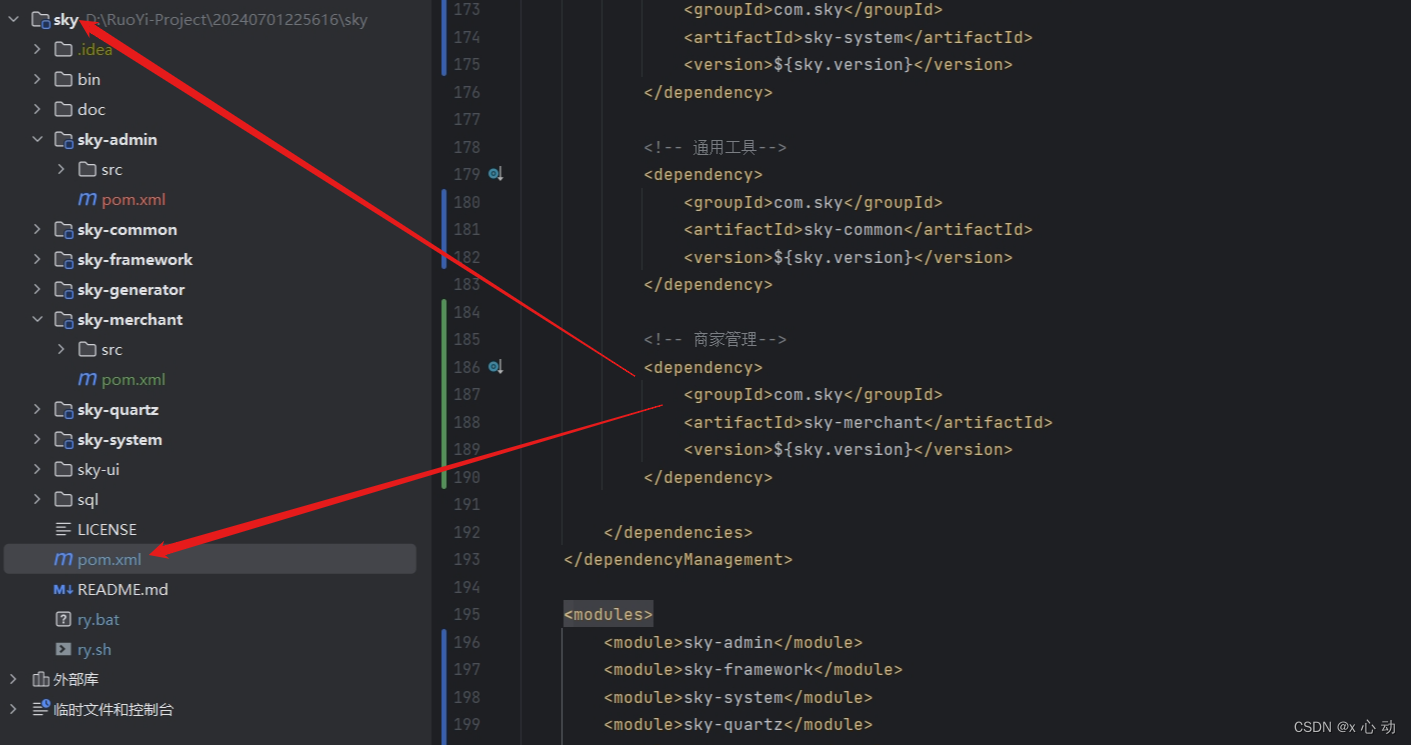The image size is (1411, 745).
Task: Click the gutter icon at line 179
Action: [x=495, y=175]
